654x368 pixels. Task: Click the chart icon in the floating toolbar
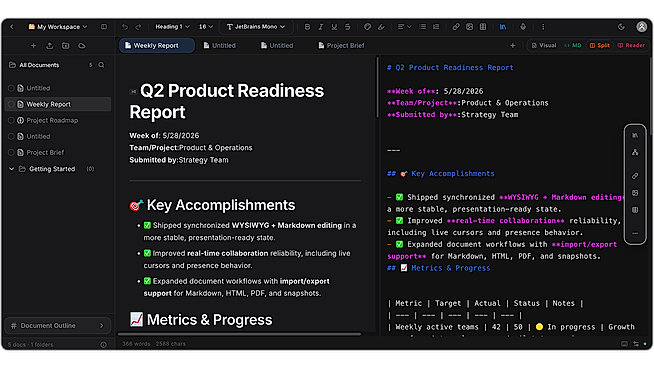coord(635,136)
